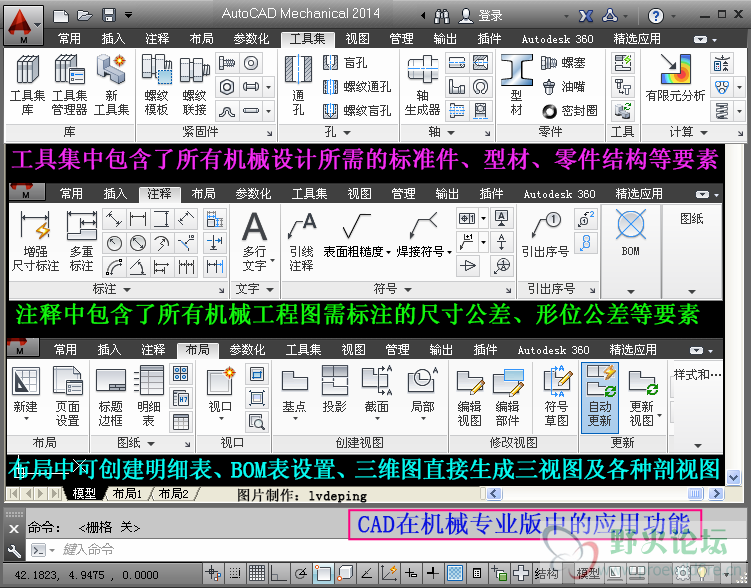Toggle lineweight display in status bar
The image size is (751, 588).
433,573
